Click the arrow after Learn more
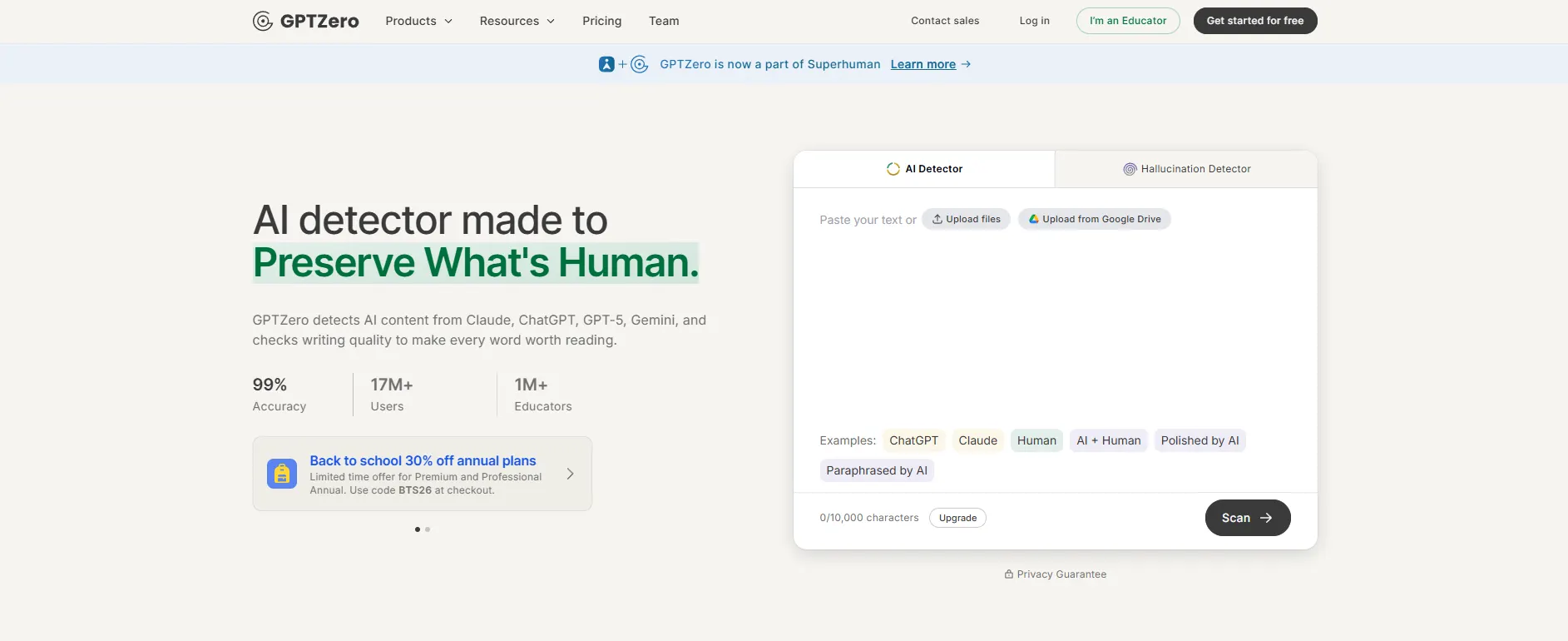This screenshot has height=641, width=1568. point(966,64)
